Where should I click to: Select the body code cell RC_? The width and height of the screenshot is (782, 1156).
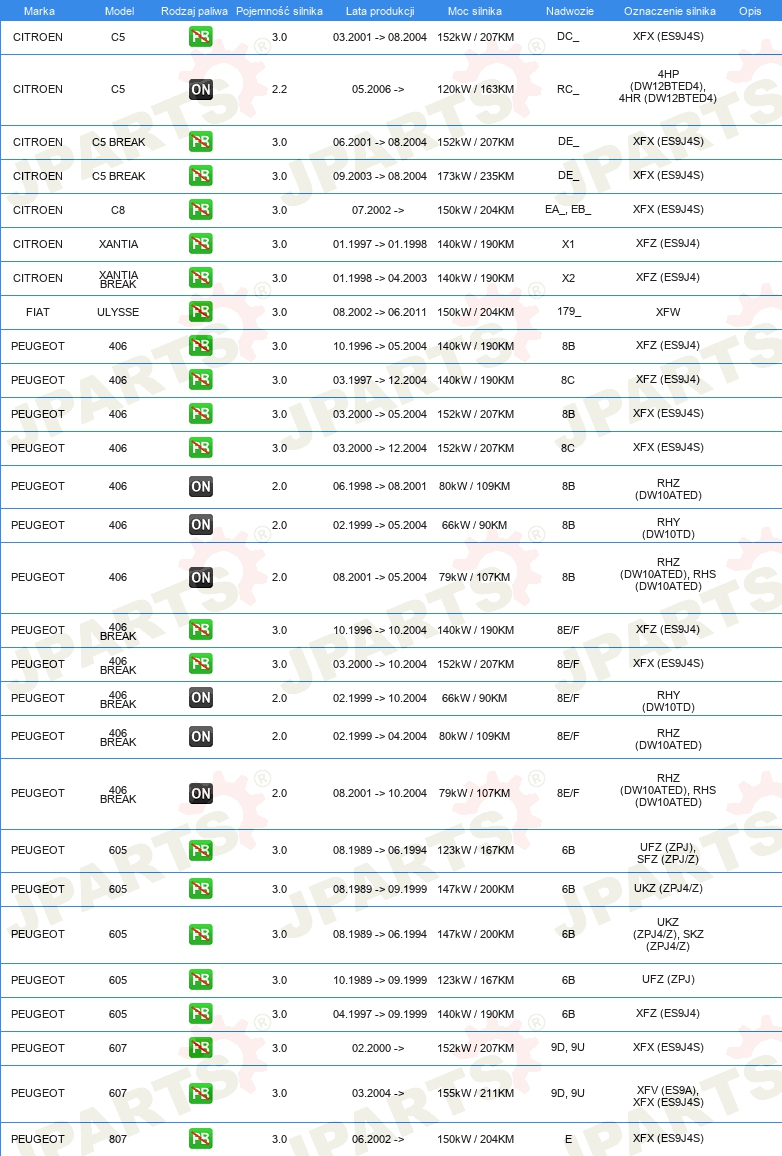click(568, 89)
